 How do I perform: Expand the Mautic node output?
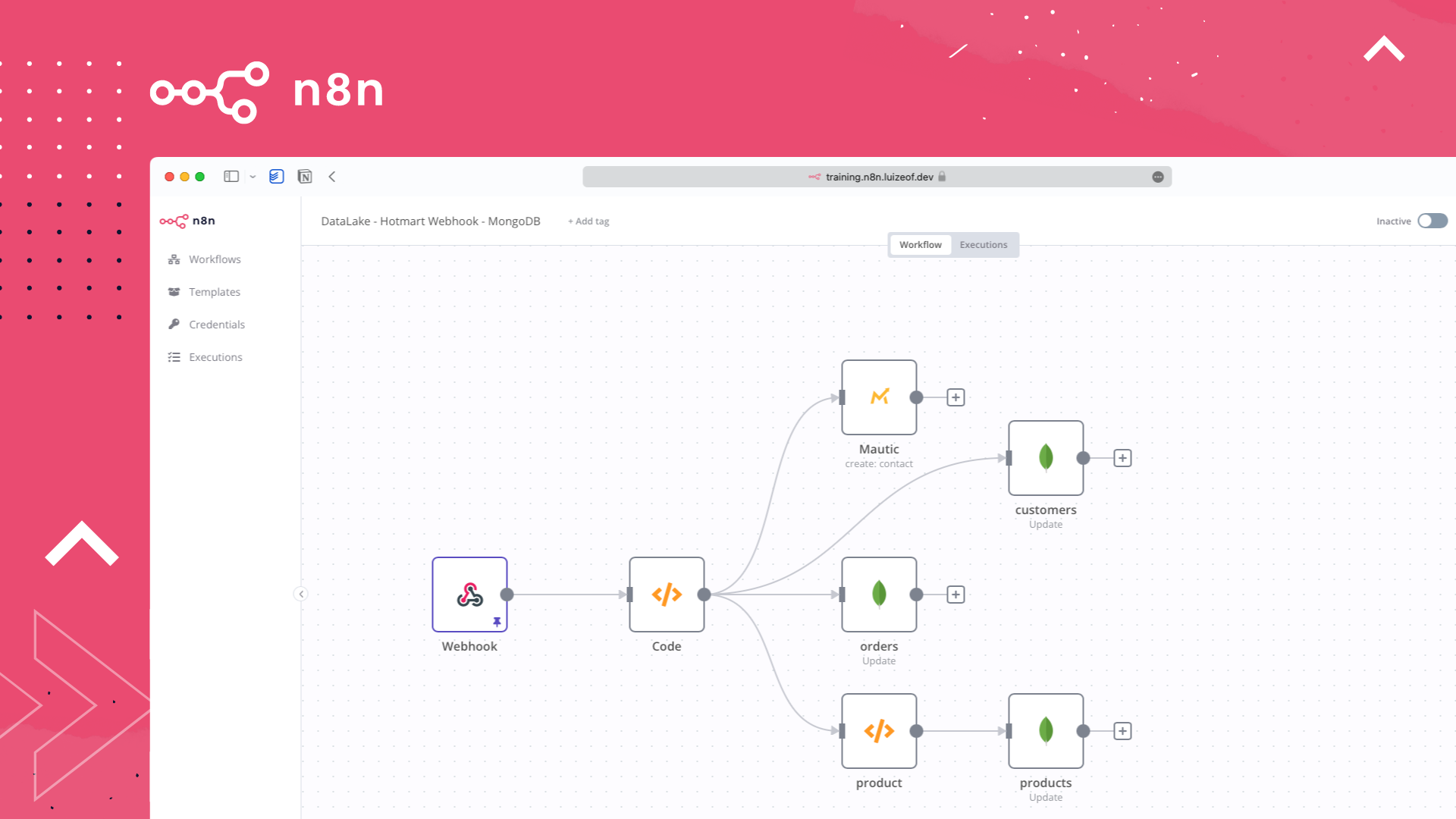tap(954, 397)
